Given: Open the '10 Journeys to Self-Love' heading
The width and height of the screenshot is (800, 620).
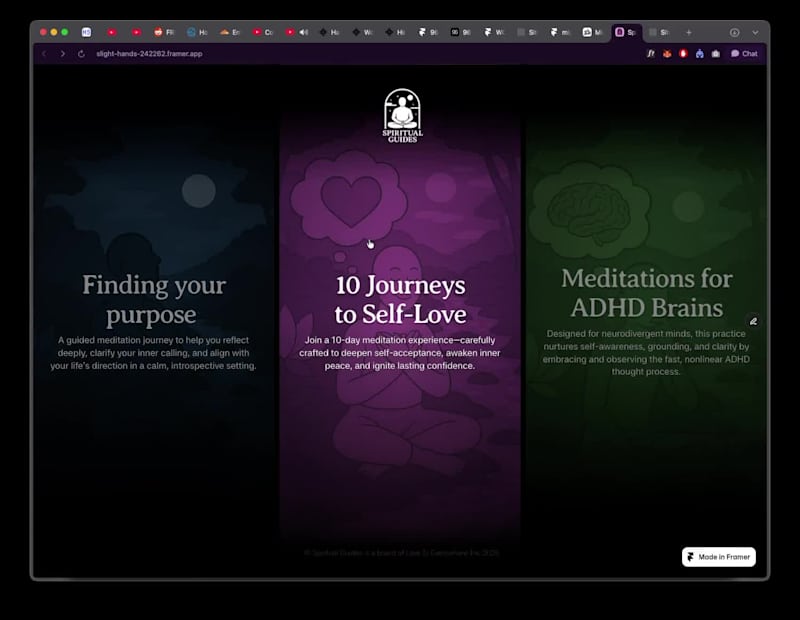Looking at the screenshot, I should coord(401,300).
